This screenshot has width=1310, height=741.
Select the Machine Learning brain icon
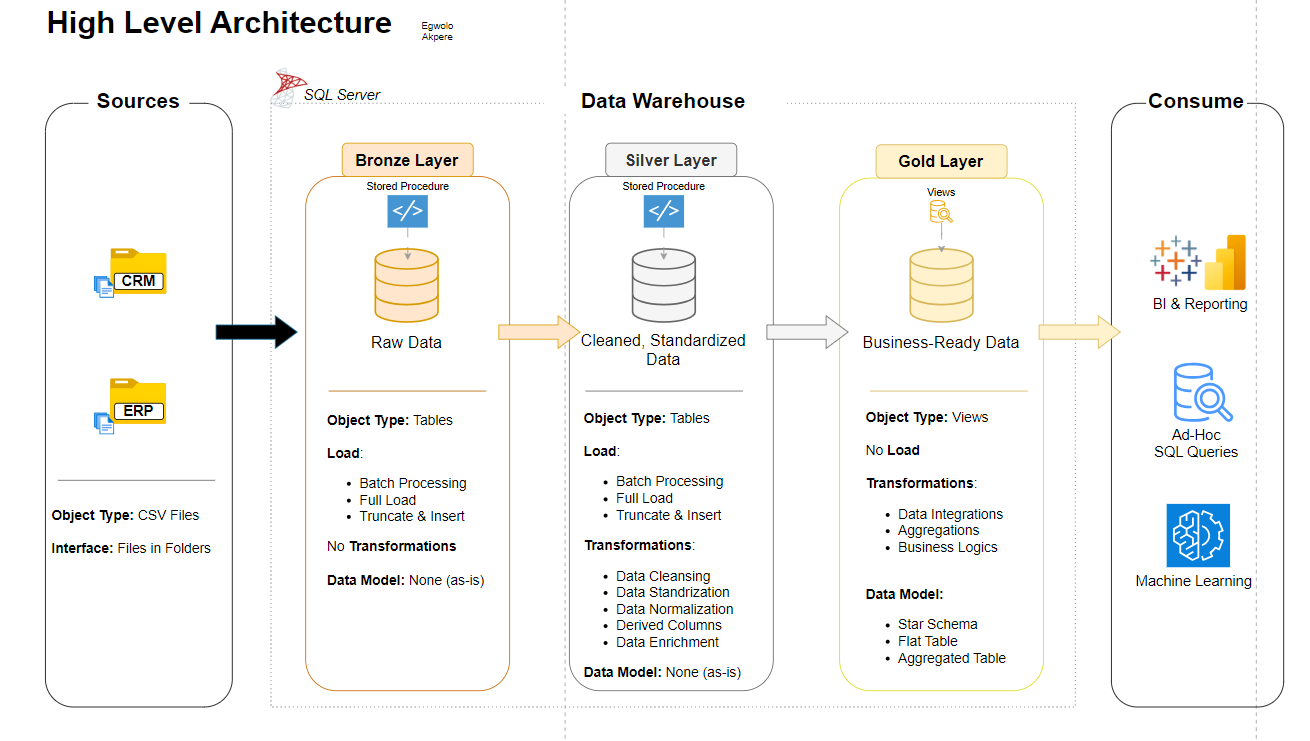click(x=1197, y=536)
